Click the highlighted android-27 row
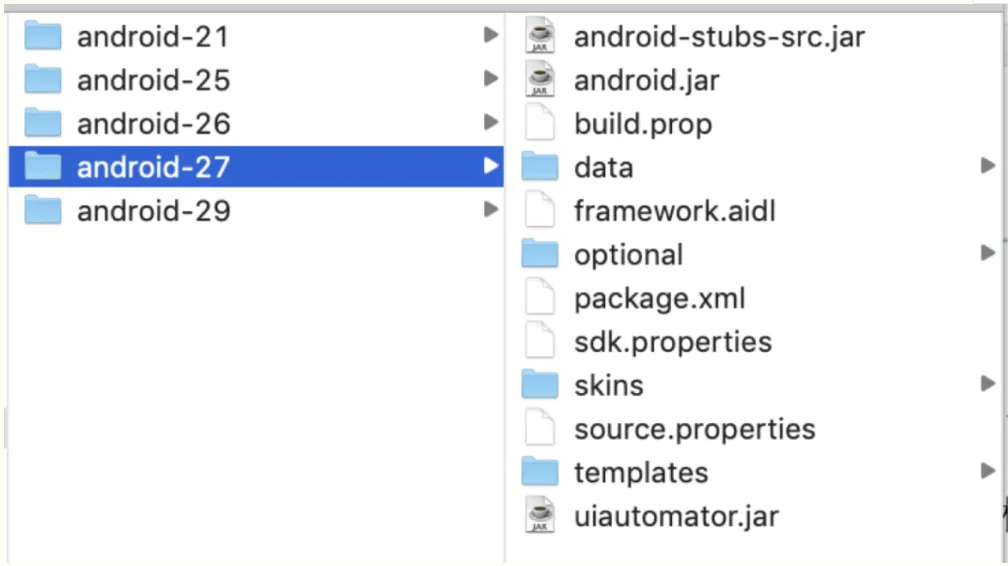 point(256,167)
